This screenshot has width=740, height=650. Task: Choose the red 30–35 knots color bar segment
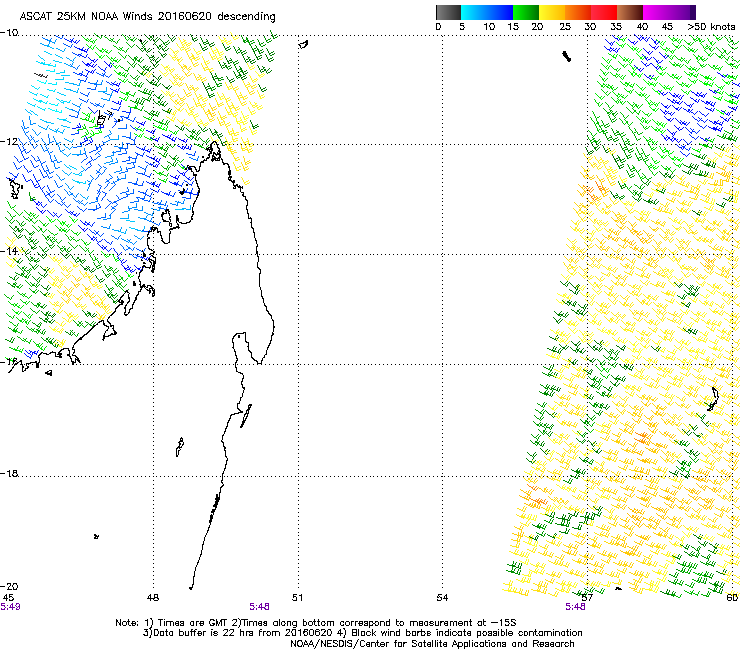point(604,12)
